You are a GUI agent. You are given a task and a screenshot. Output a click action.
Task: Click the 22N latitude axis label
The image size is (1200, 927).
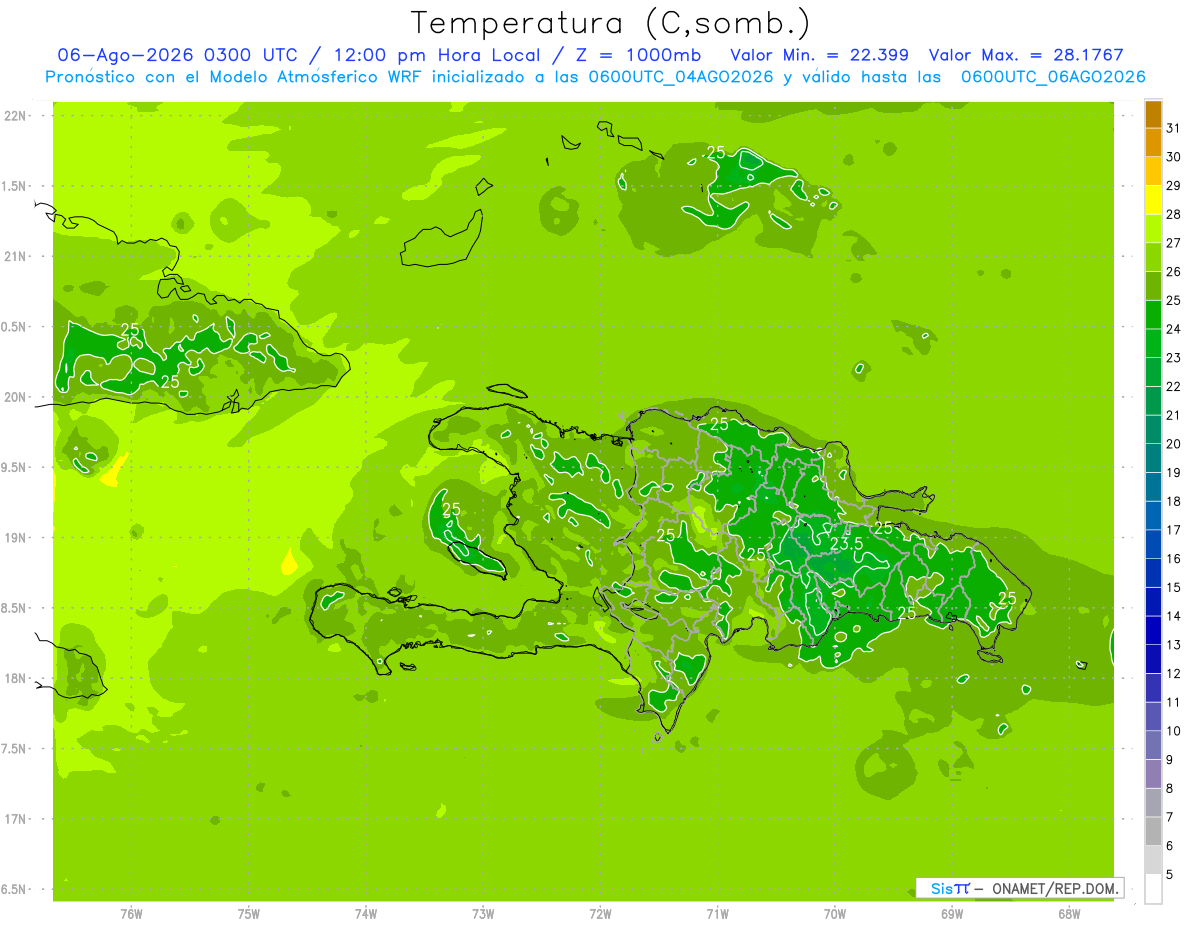[16, 116]
